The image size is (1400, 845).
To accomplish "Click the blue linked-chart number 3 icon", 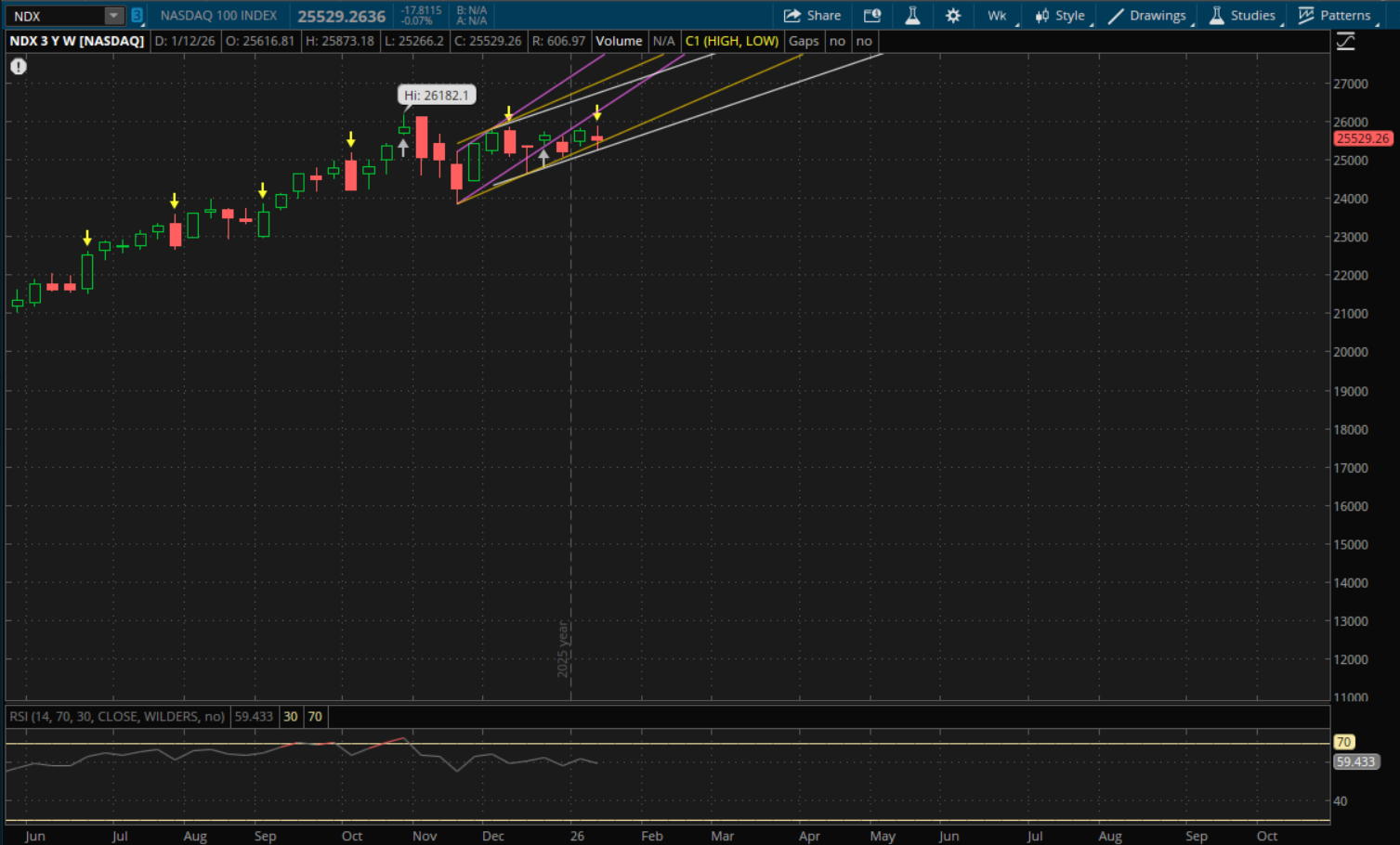I will pyautogui.click(x=137, y=16).
